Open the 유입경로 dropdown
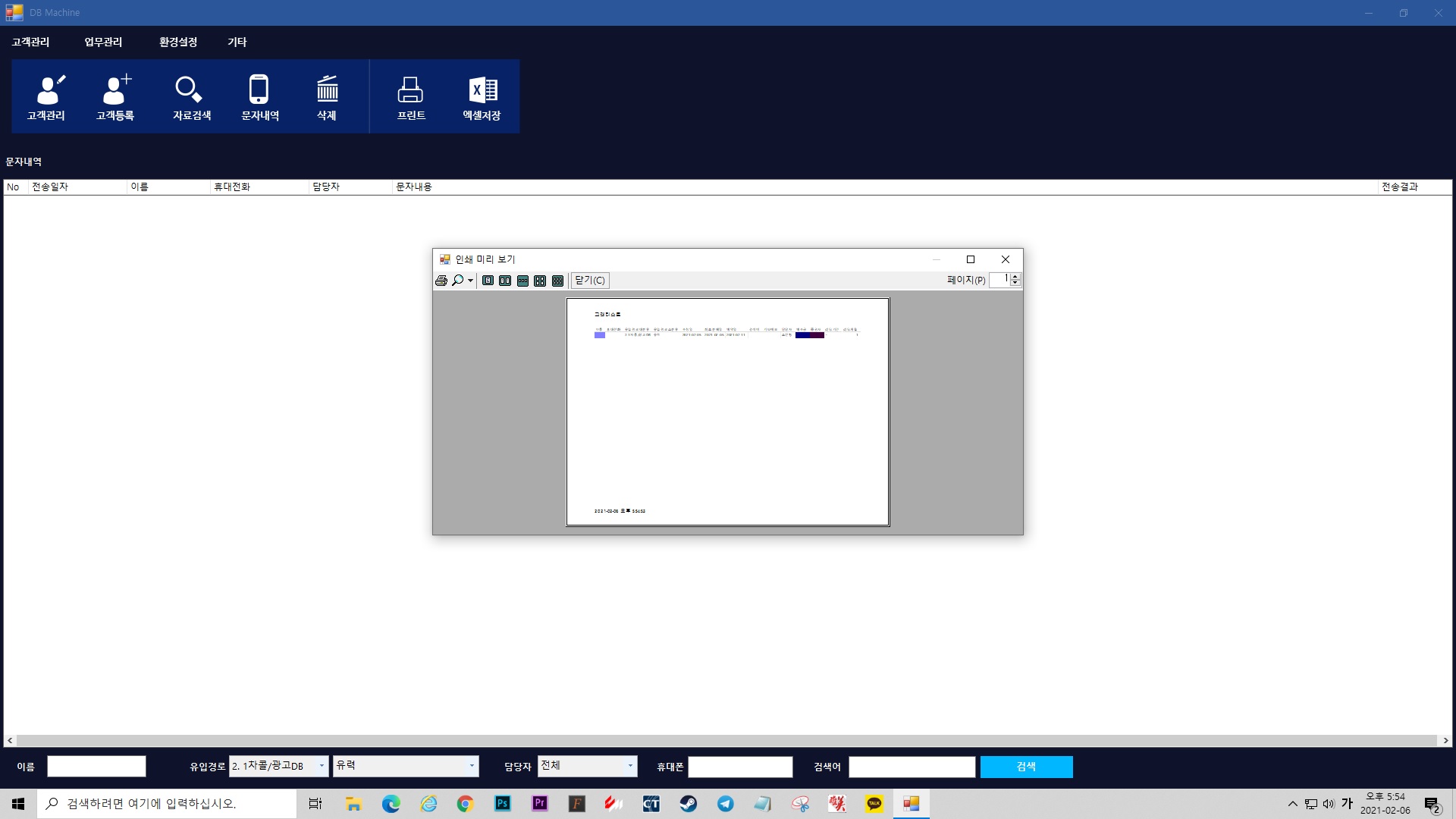 (x=322, y=766)
